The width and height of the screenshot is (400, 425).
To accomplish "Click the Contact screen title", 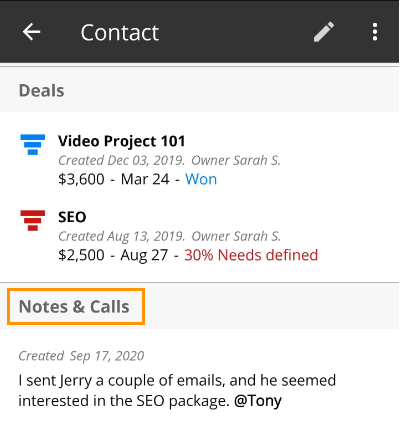I will (120, 32).
